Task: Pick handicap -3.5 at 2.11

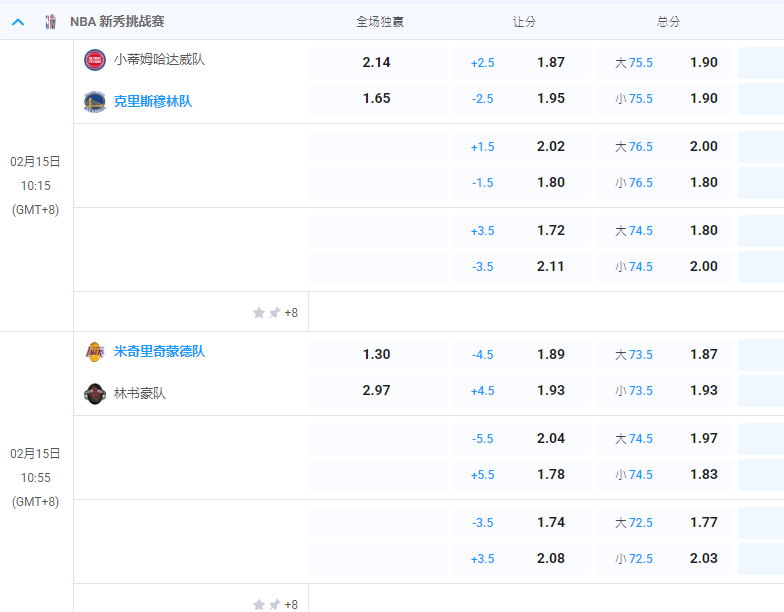Action: (522, 266)
